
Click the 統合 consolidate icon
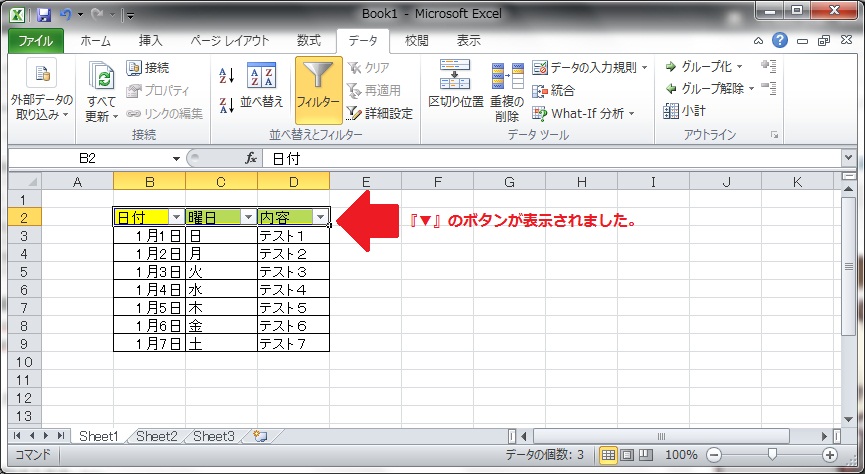pos(540,91)
